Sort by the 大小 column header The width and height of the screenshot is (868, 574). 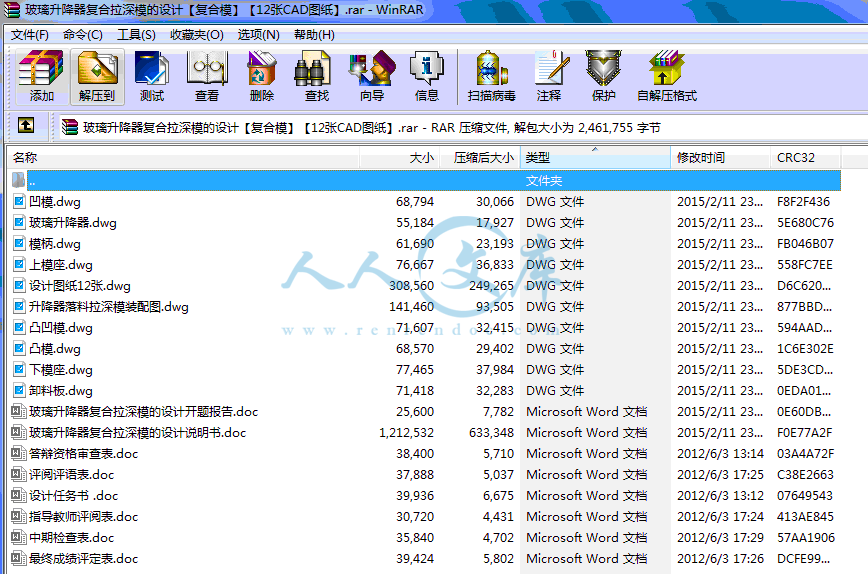(400, 158)
